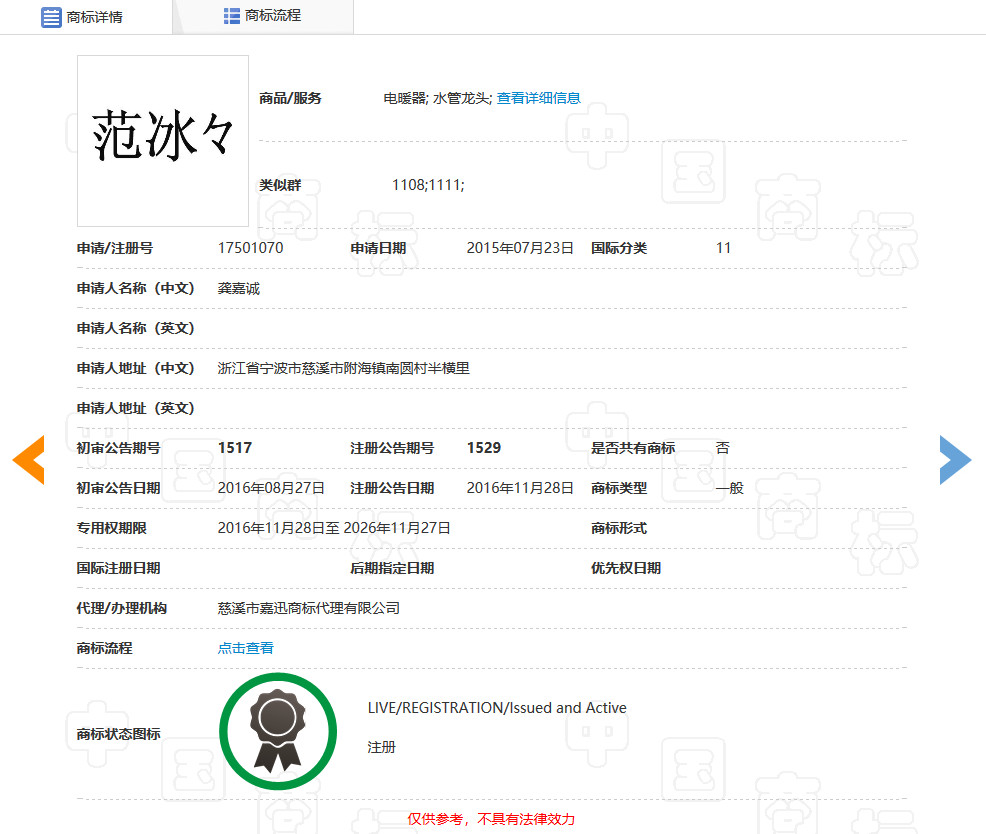
Task: Open the 范冰々 trademark image
Action: click(x=163, y=141)
